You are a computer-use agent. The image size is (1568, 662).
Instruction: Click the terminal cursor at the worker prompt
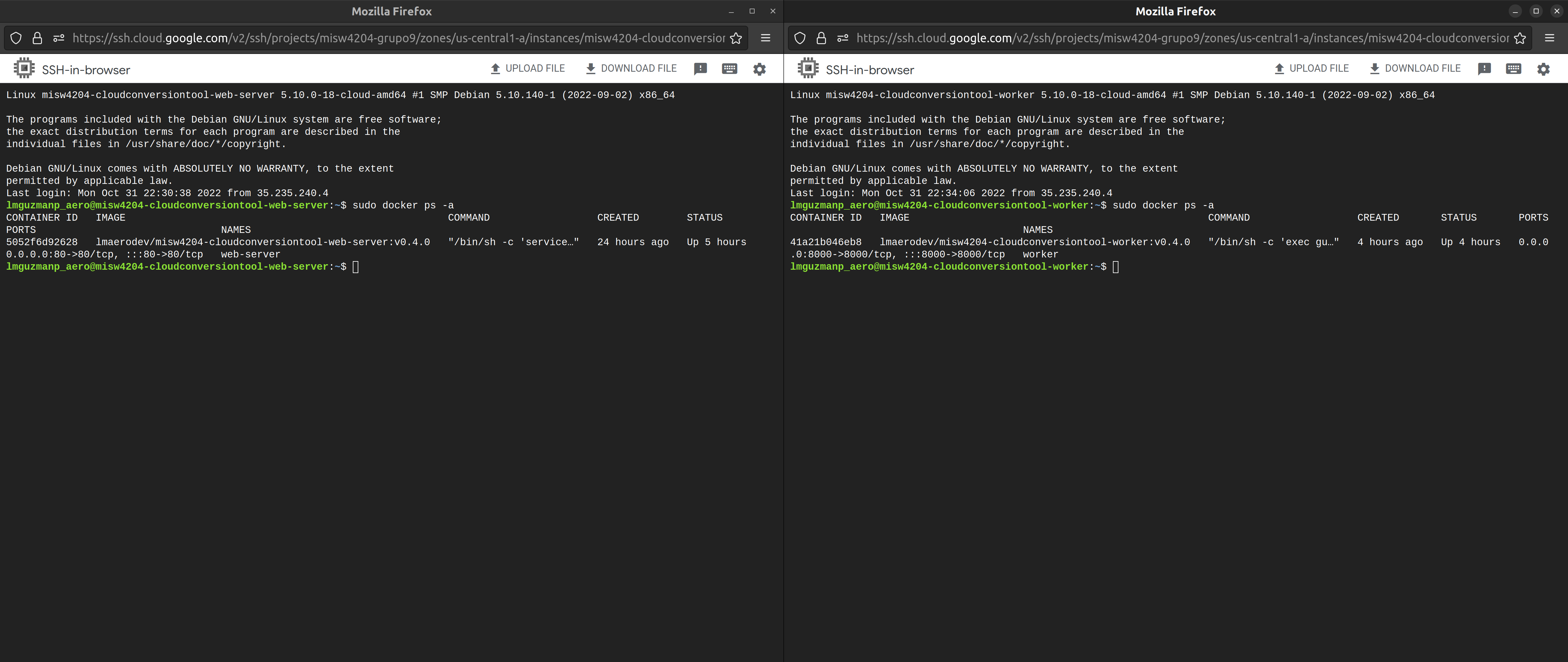click(x=1116, y=267)
